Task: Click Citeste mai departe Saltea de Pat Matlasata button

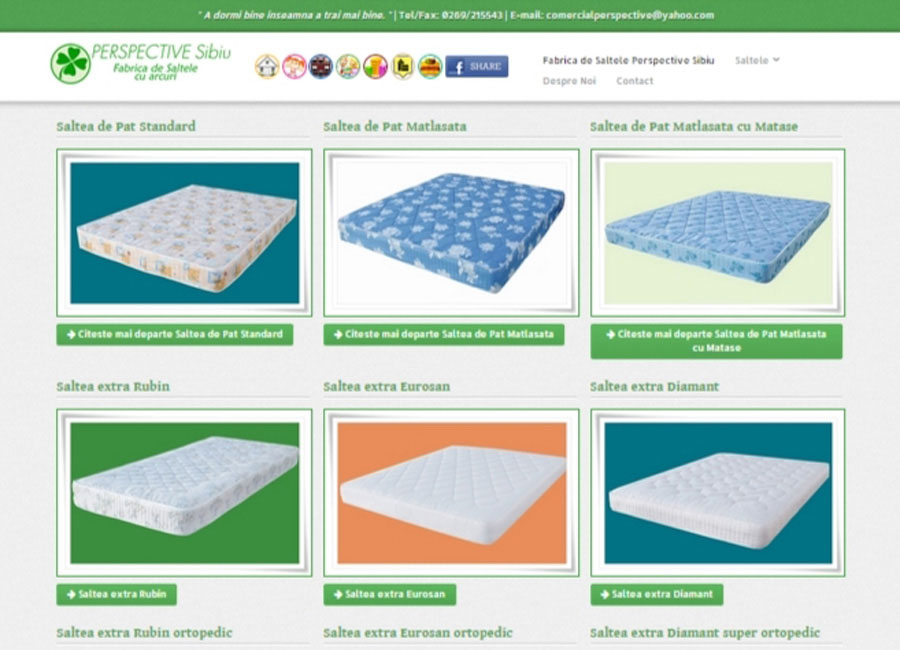Action: coord(444,335)
